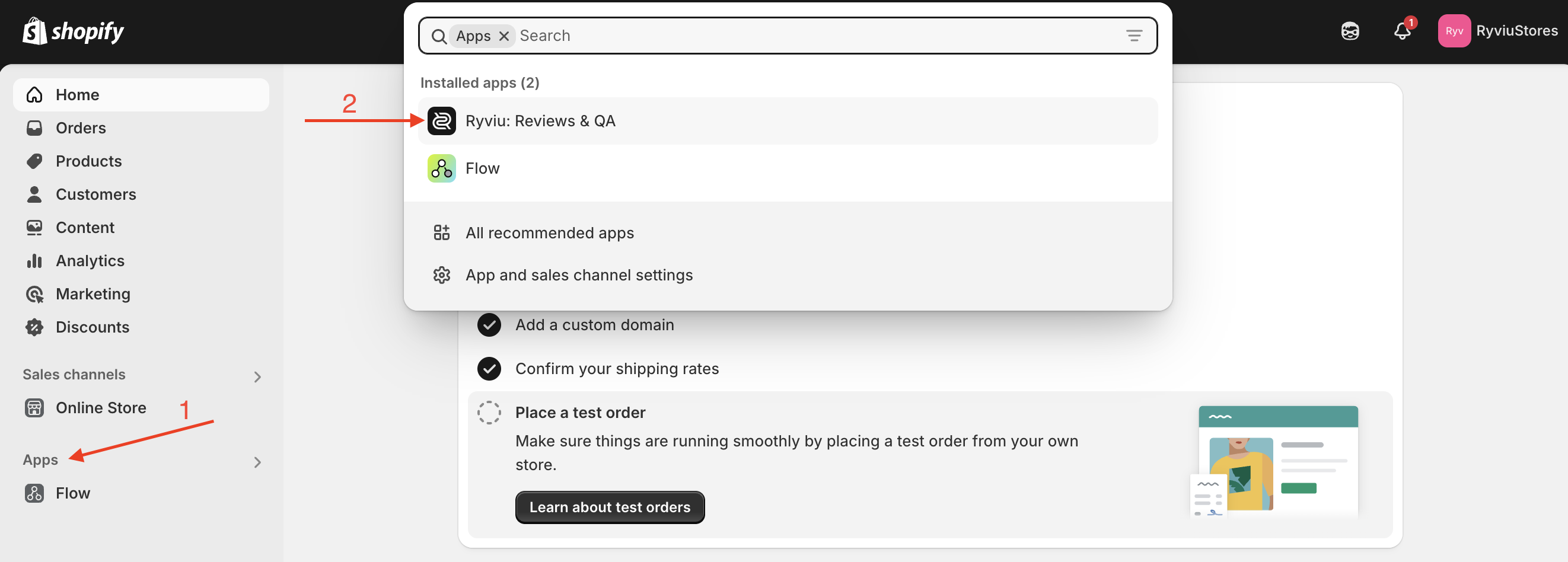Click the Ryviu app icon
This screenshot has width=1568, height=562.
coord(441,121)
